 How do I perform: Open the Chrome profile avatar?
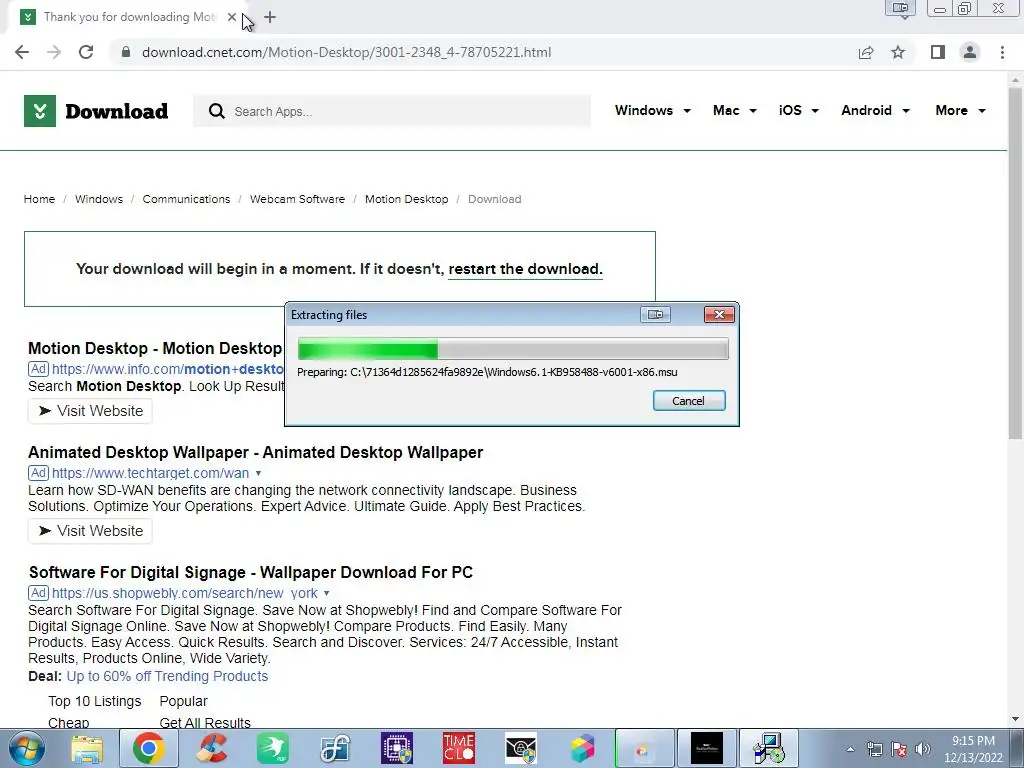coord(970,52)
